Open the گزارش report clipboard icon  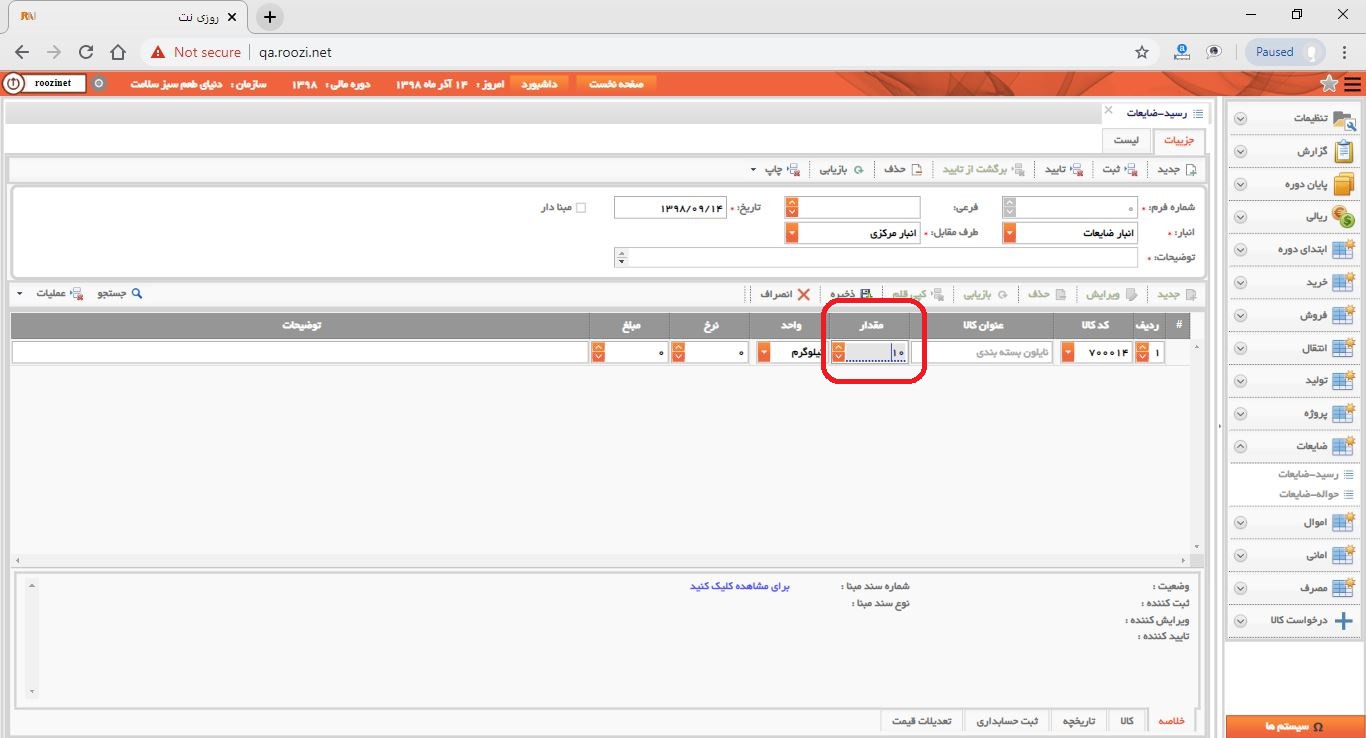(x=1344, y=152)
